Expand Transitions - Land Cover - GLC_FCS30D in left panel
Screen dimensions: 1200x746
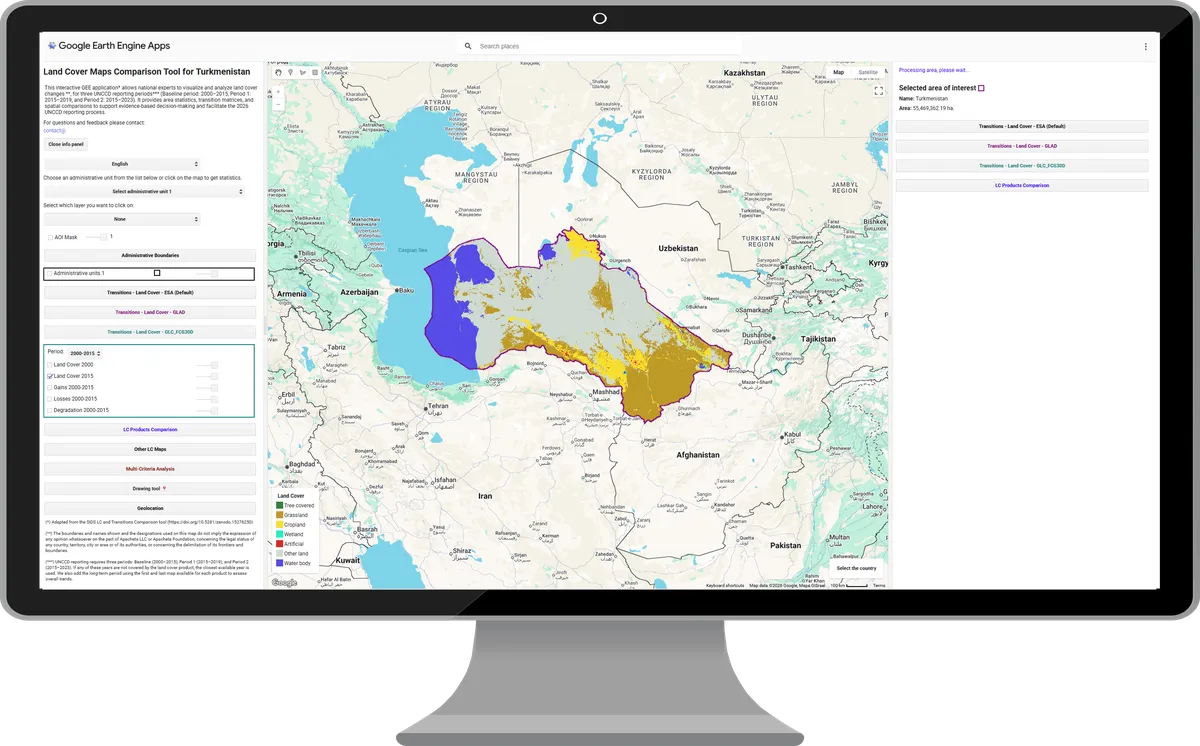150,331
